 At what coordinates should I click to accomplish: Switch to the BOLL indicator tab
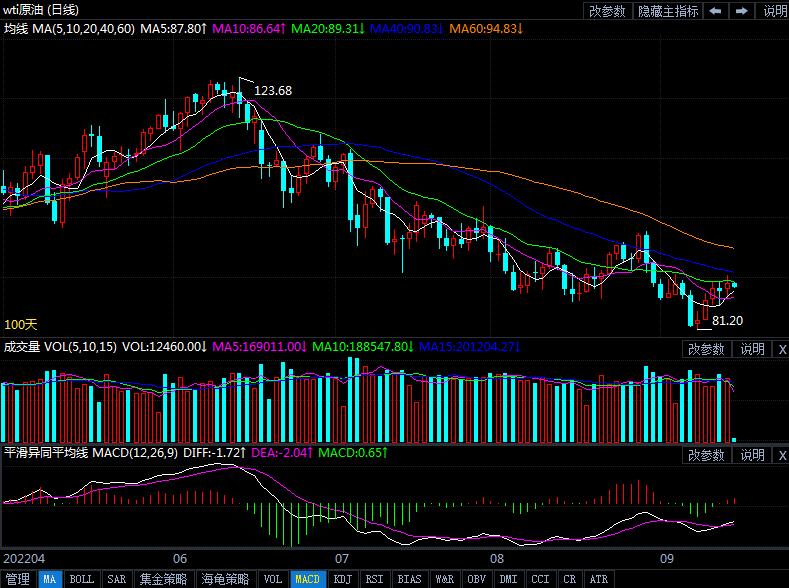82,579
